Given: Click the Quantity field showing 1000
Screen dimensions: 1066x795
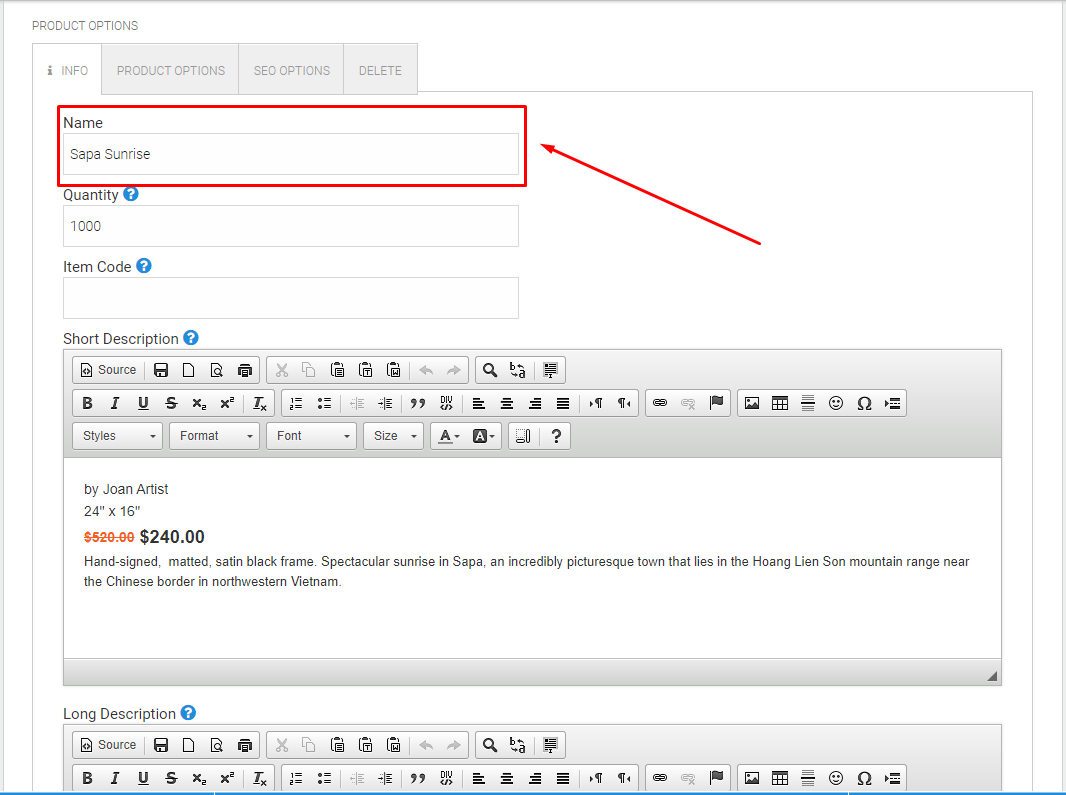Looking at the screenshot, I should coord(291,226).
